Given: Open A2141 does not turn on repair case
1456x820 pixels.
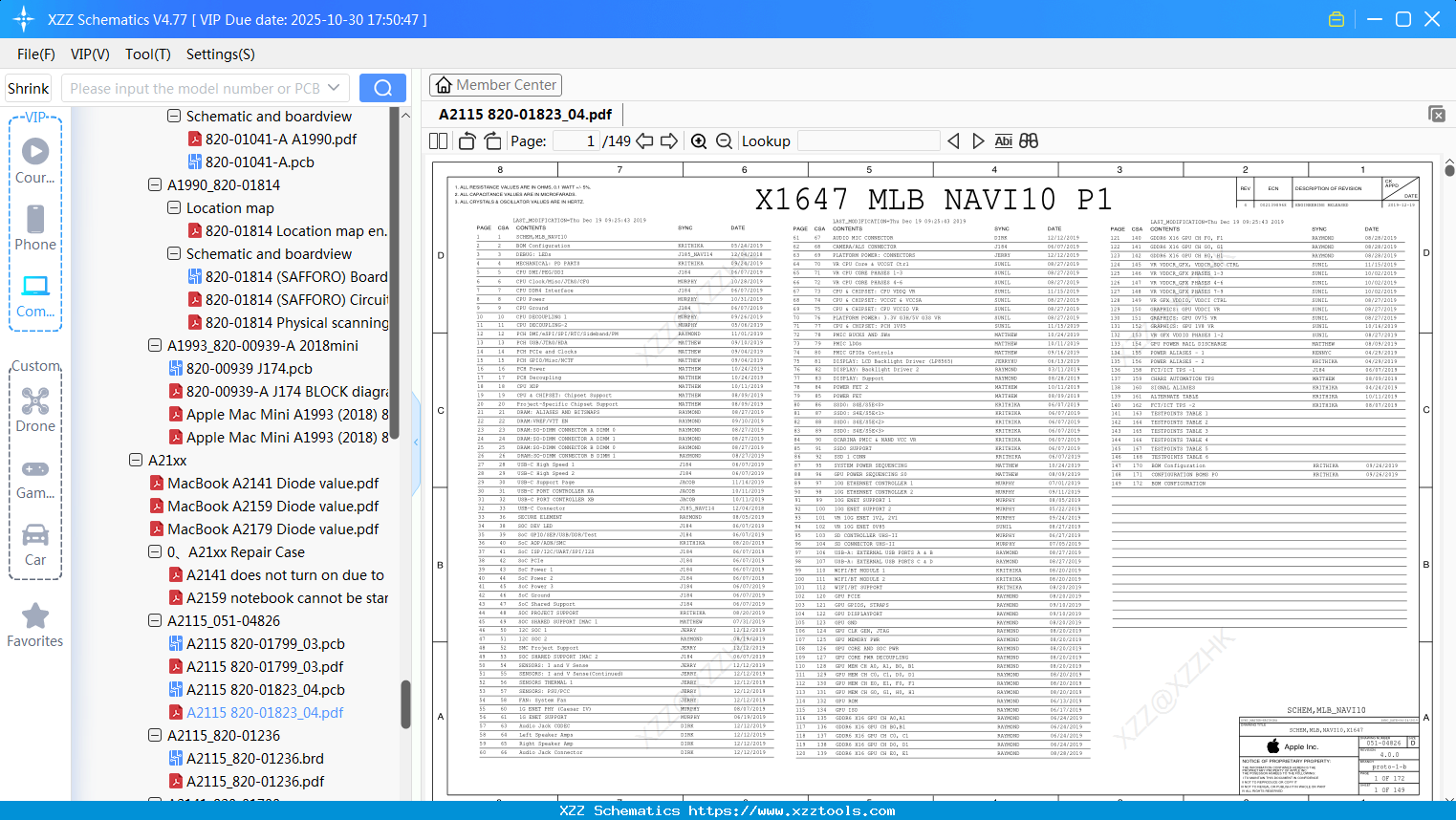Looking at the screenshot, I should click(x=276, y=574).
